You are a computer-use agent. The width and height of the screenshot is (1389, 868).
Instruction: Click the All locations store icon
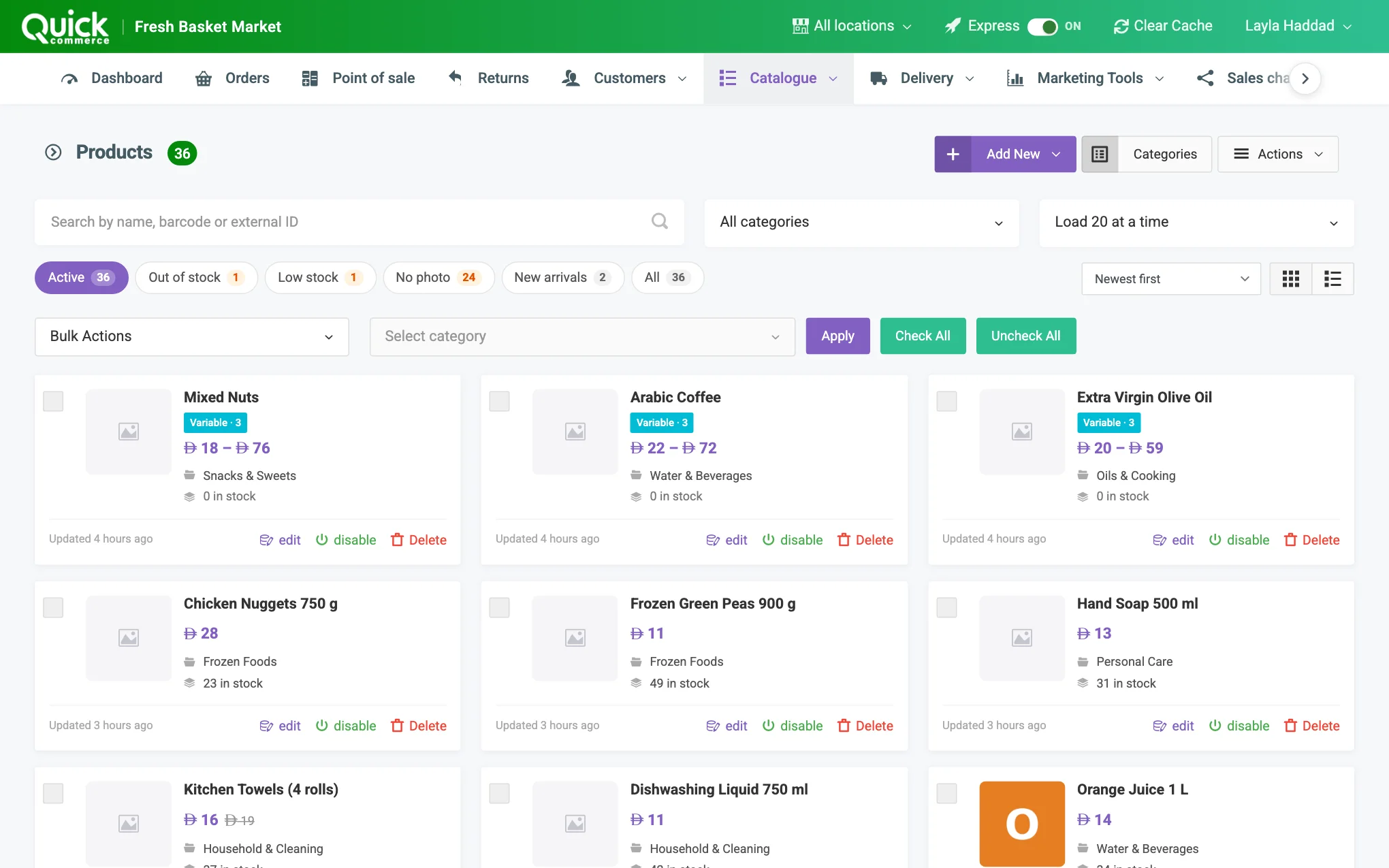tap(800, 26)
